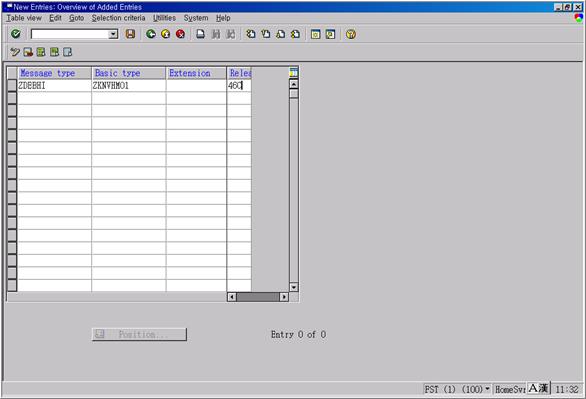The height and width of the screenshot is (399, 586).
Task: Open the Edit menu
Action: pyautogui.click(x=55, y=18)
